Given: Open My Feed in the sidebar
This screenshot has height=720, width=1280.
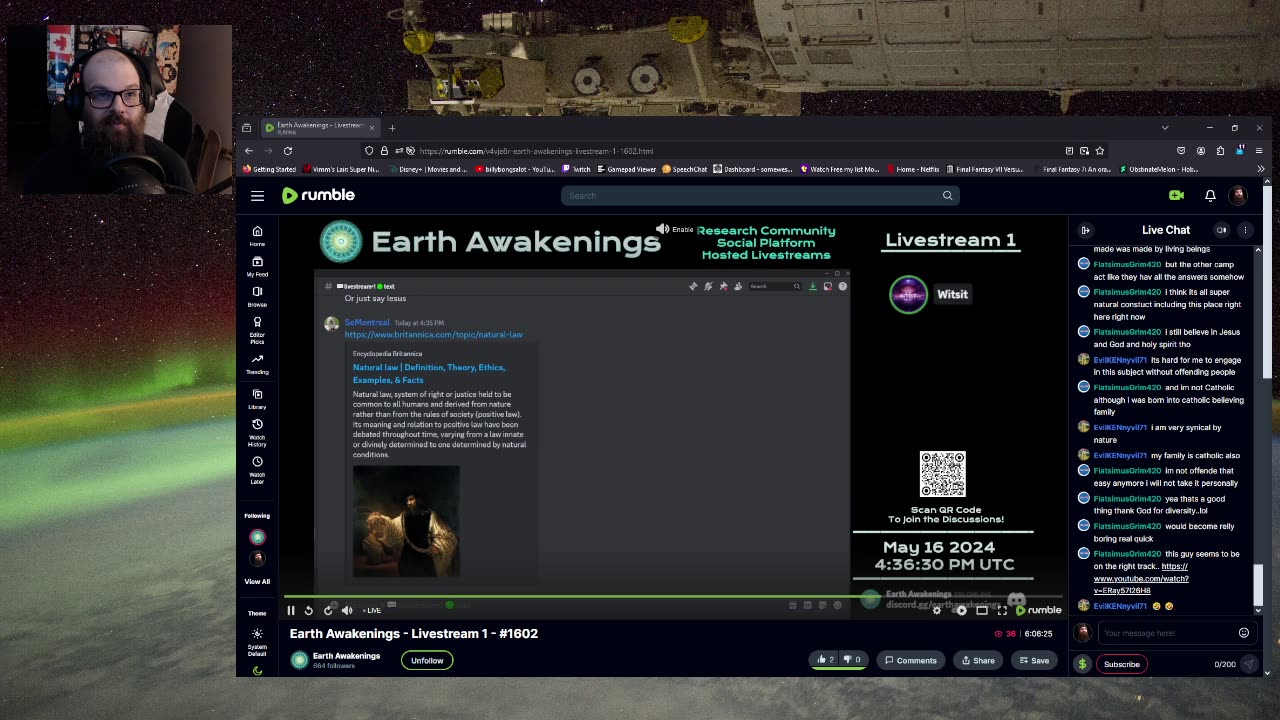Looking at the screenshot, I should click(257, 266).
